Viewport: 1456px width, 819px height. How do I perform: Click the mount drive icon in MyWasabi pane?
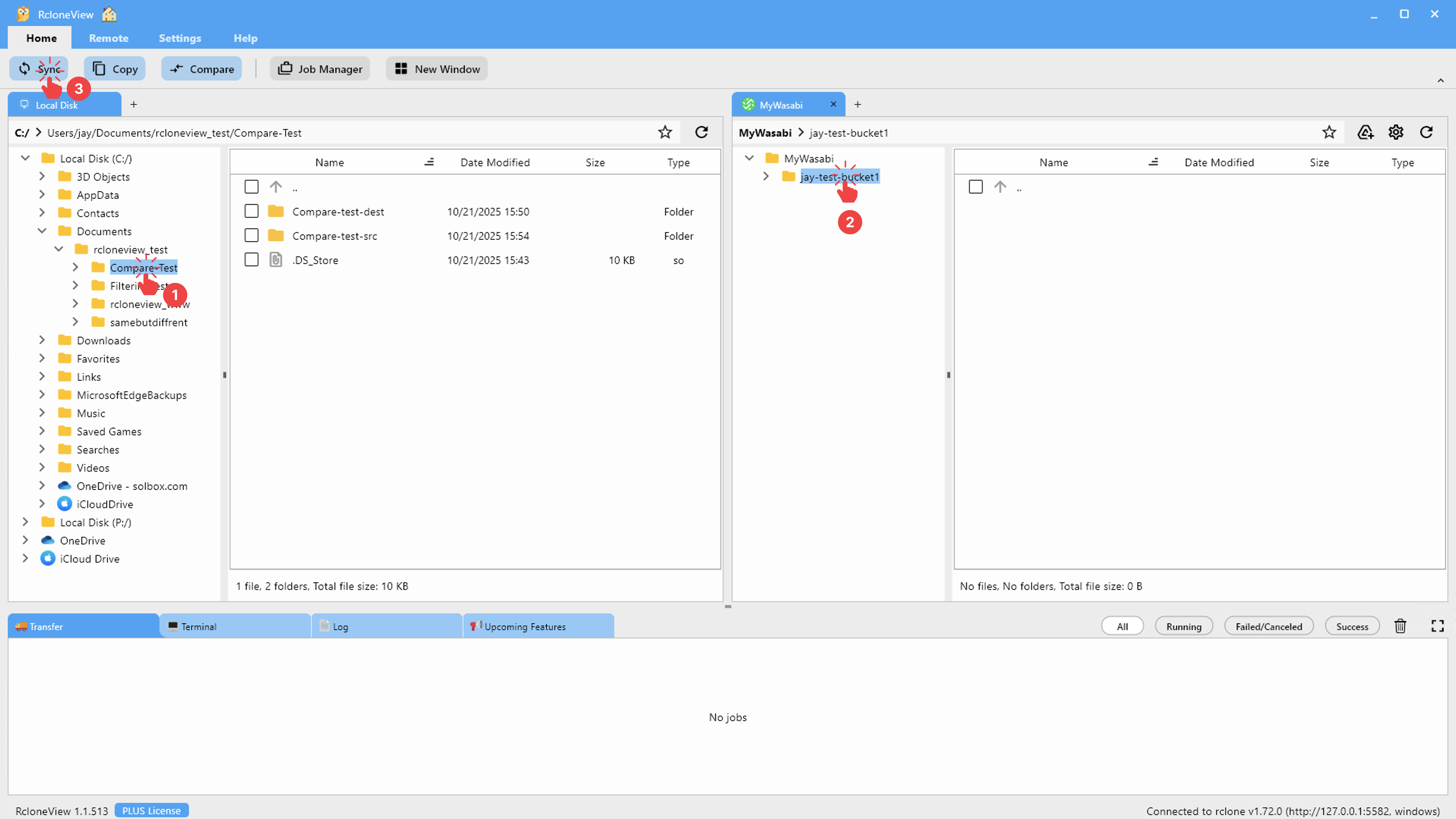pos(1365,132)
